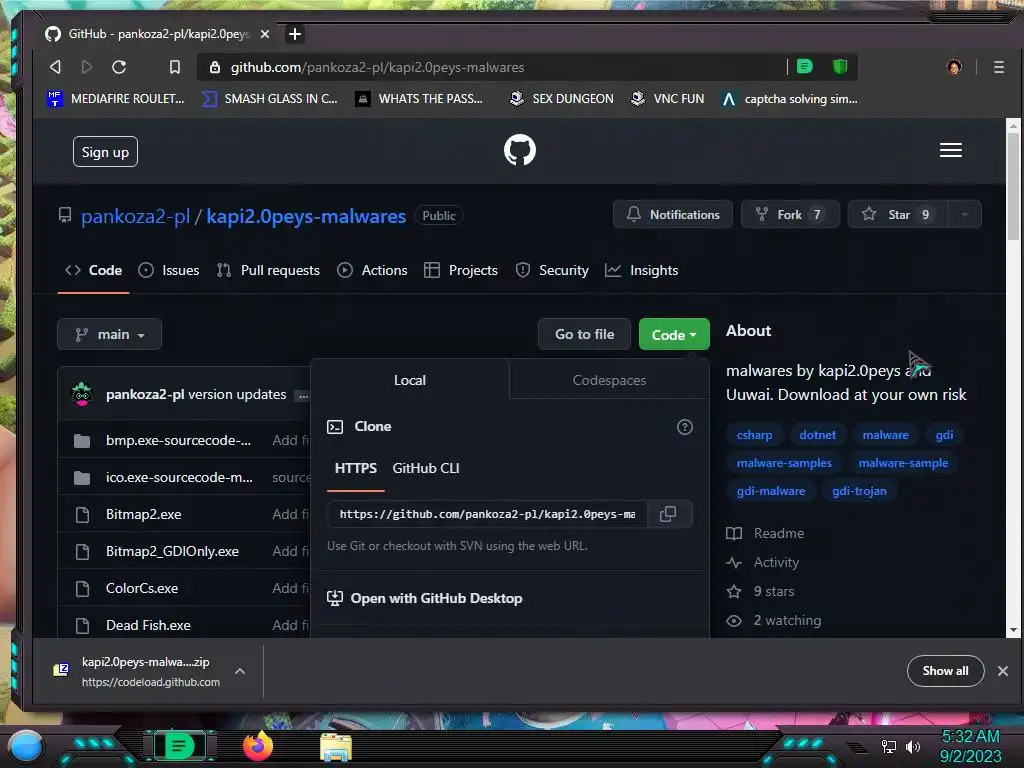The image size is (1024, 768).
Task: Open the Dead Fish.exe file
Action: pos(148,625)
